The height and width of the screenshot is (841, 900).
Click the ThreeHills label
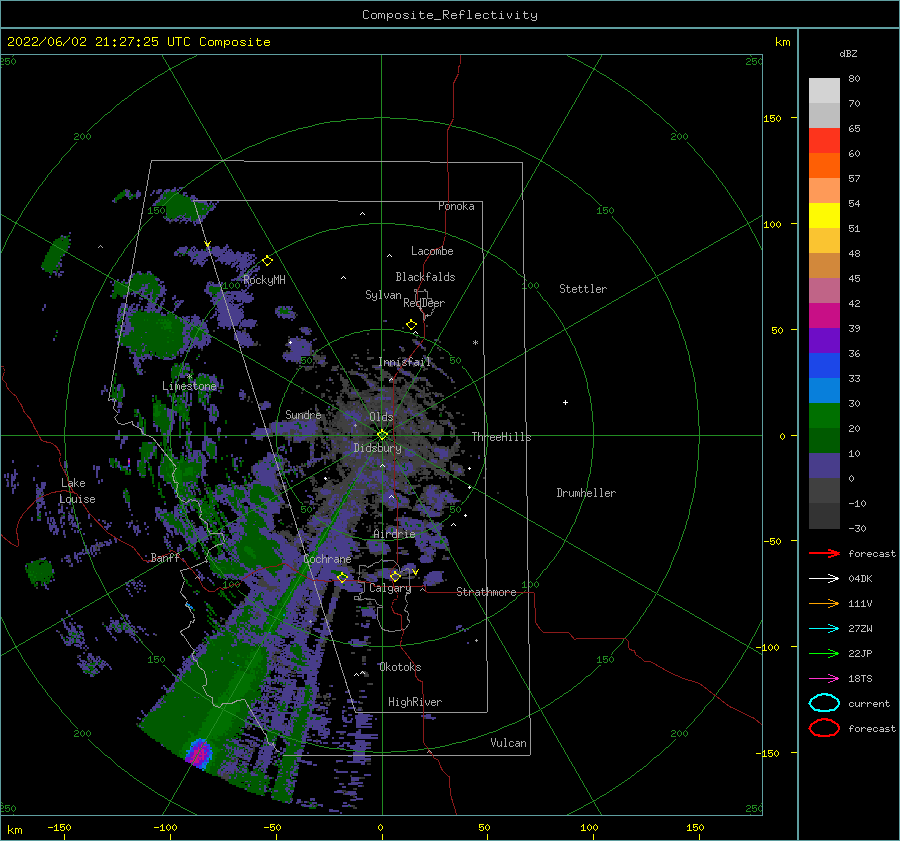tap(502, 437)
